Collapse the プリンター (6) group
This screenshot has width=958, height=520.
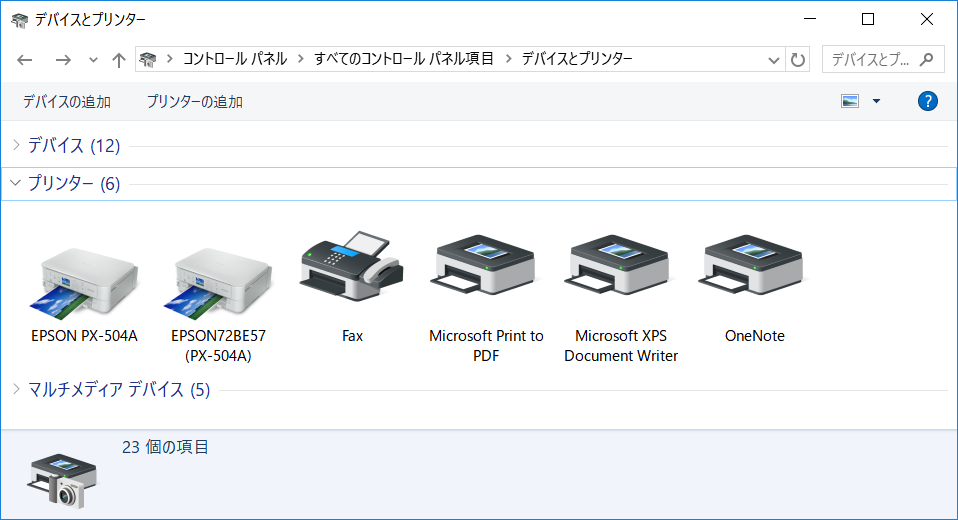(x=16, y=183)
